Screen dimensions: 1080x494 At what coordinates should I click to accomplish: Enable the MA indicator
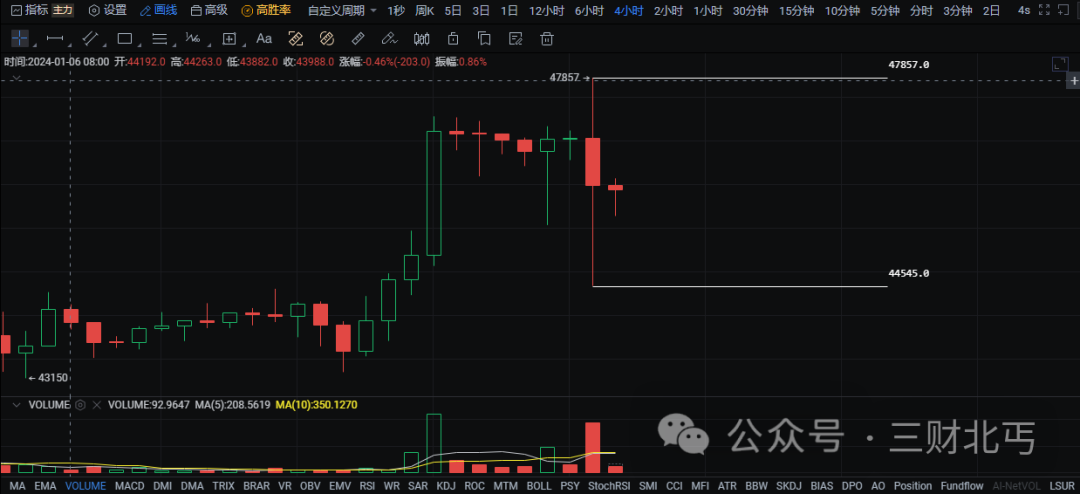(18, 486)
